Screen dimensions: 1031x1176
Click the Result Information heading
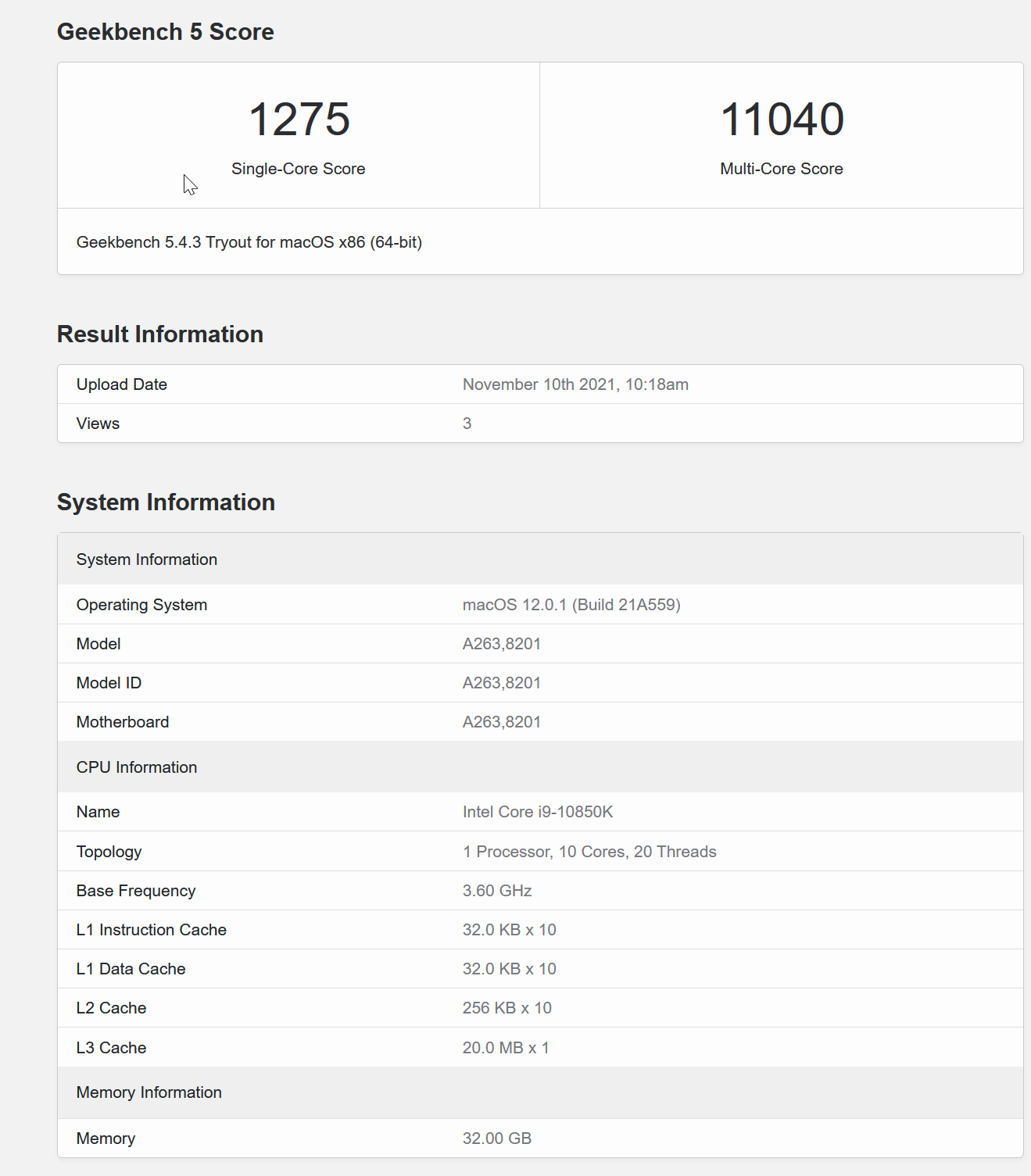click(x=159, y=334)
